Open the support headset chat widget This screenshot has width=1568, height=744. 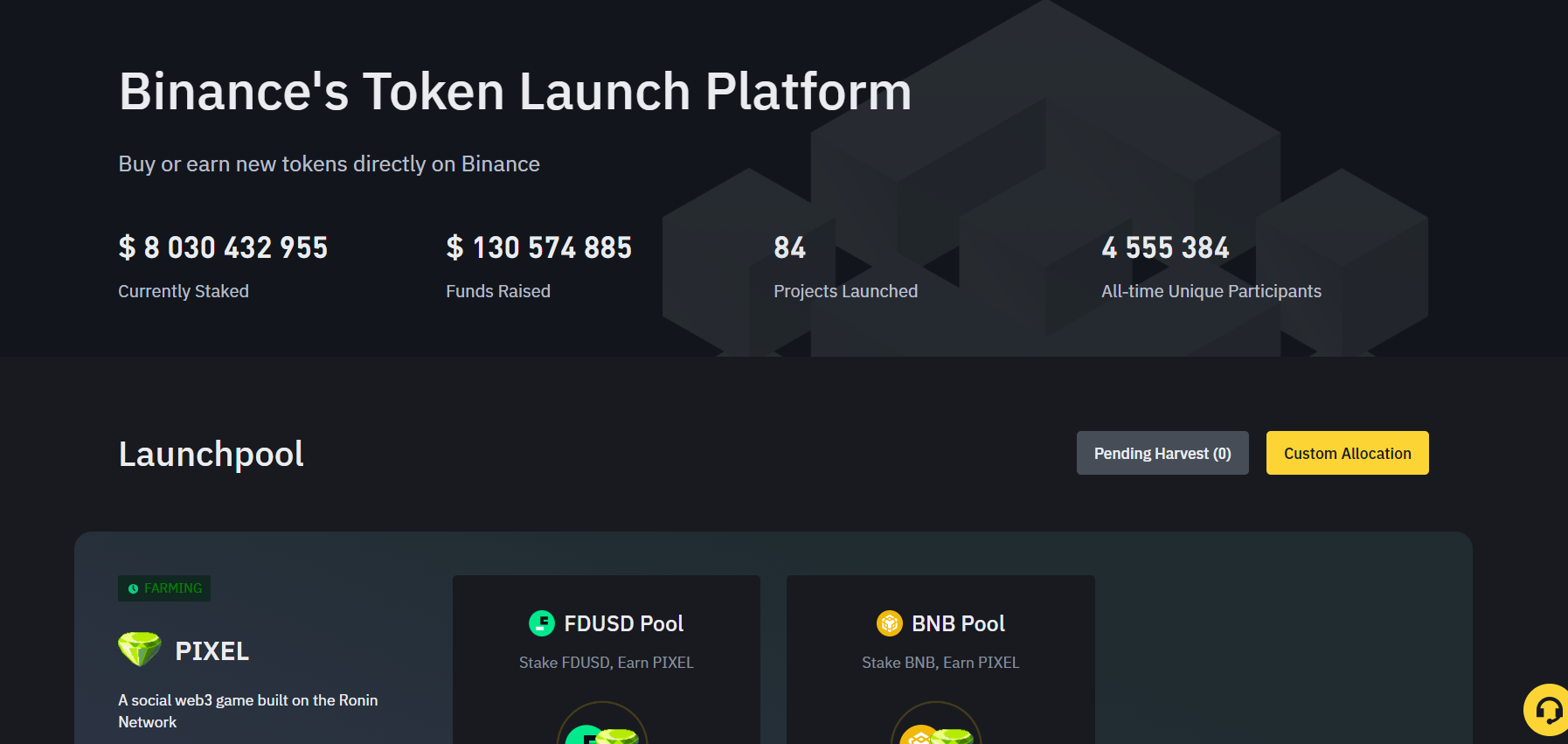click(x=1548, y=710)
